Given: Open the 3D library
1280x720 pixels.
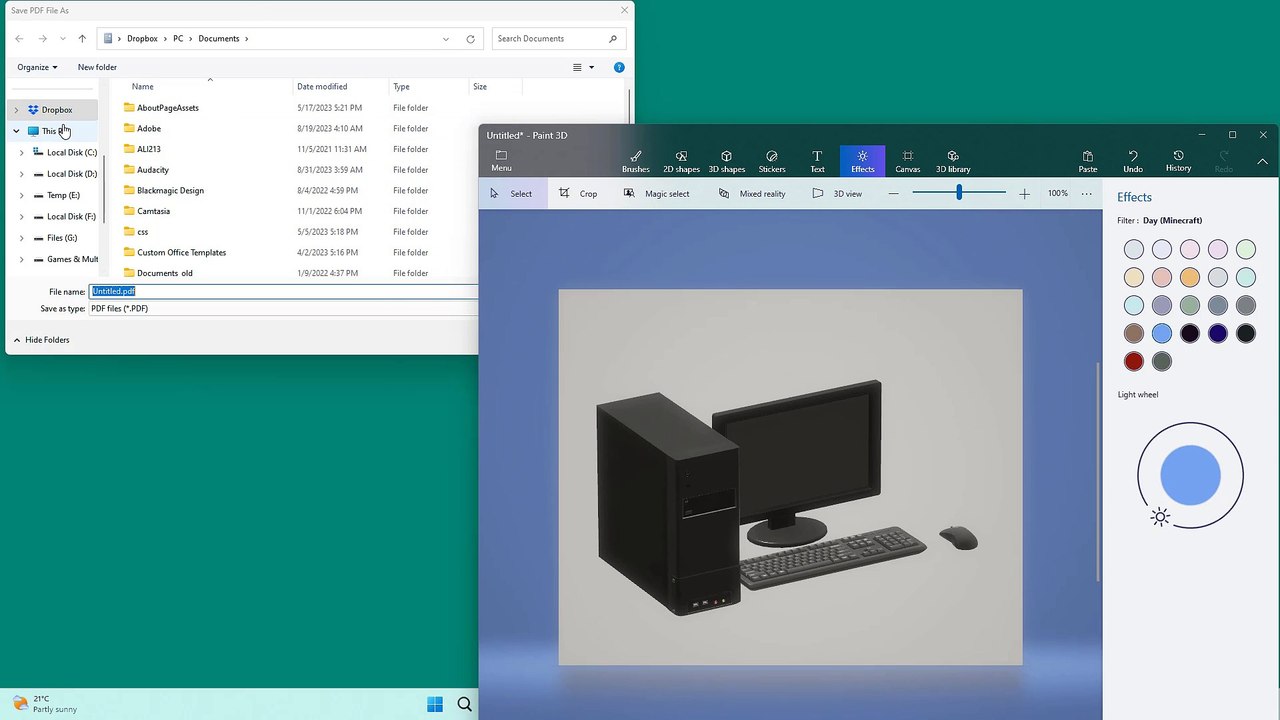Looking at the screenshot, I should (x=953, y=161).
